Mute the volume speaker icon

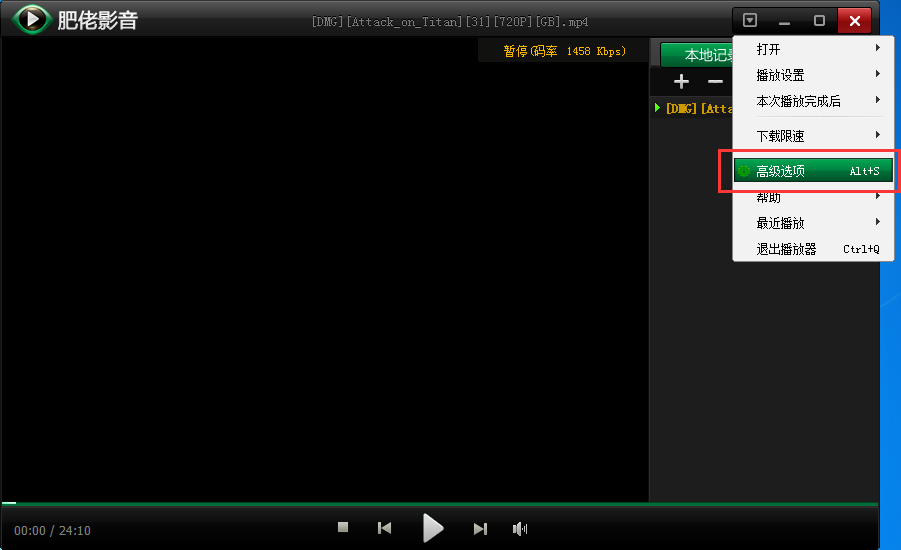(x=519, y=528)
